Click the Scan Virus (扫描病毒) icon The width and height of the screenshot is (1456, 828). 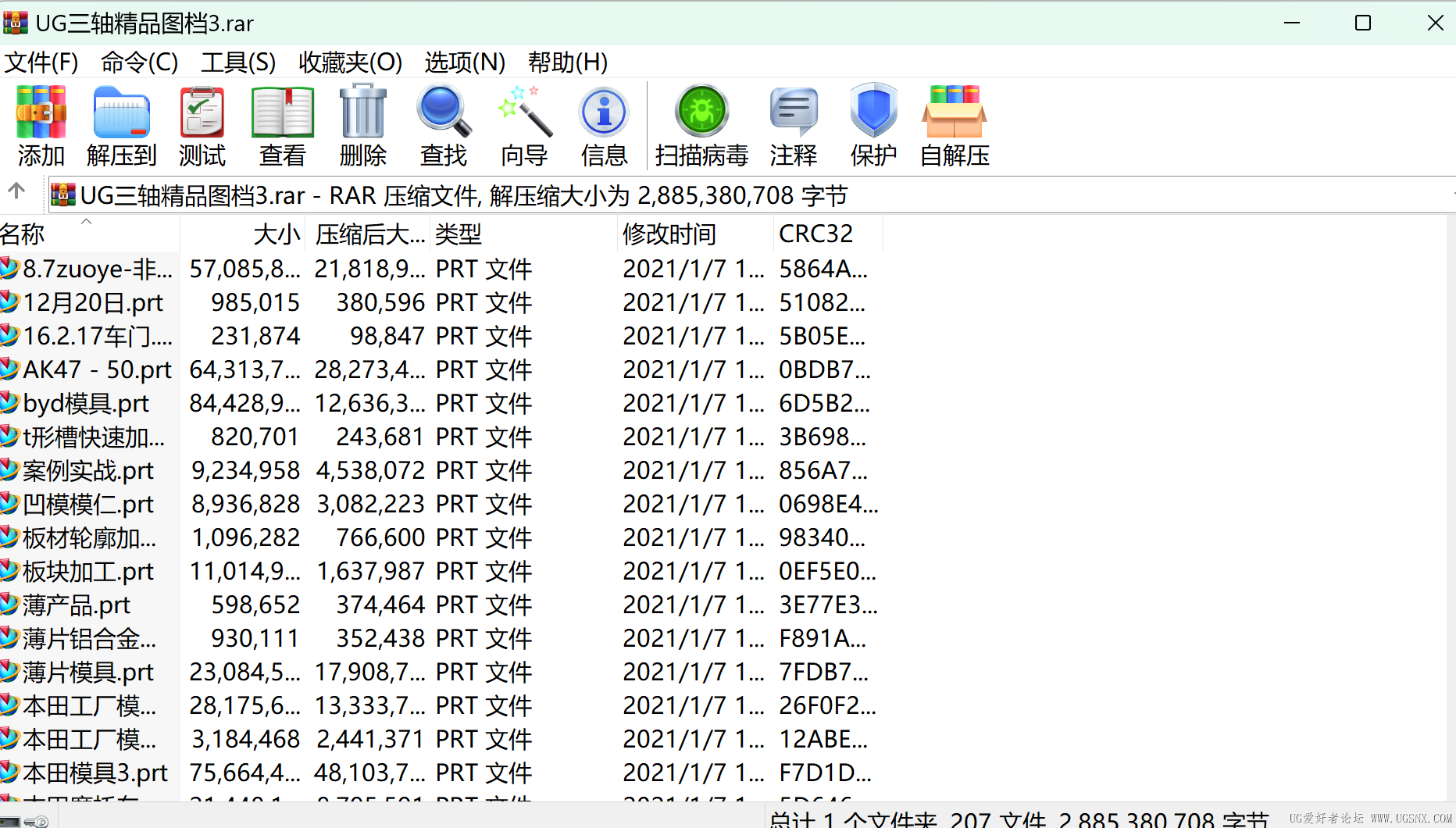point(702,125)
